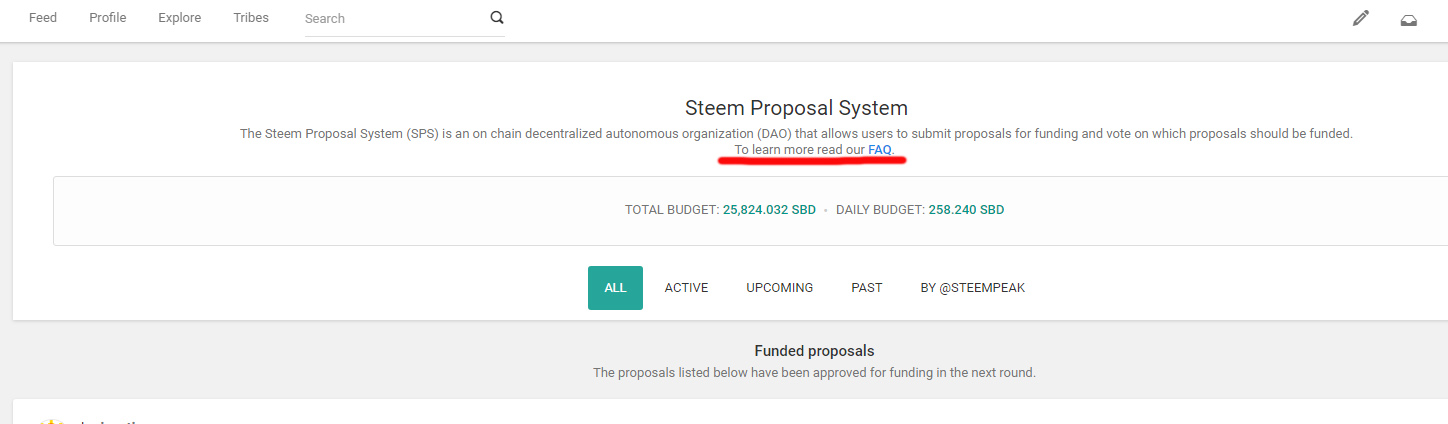Screen dimensions: 1448x424
Task: Click the 'TOTAL BUDGET:' label
Action: (672, 210)
